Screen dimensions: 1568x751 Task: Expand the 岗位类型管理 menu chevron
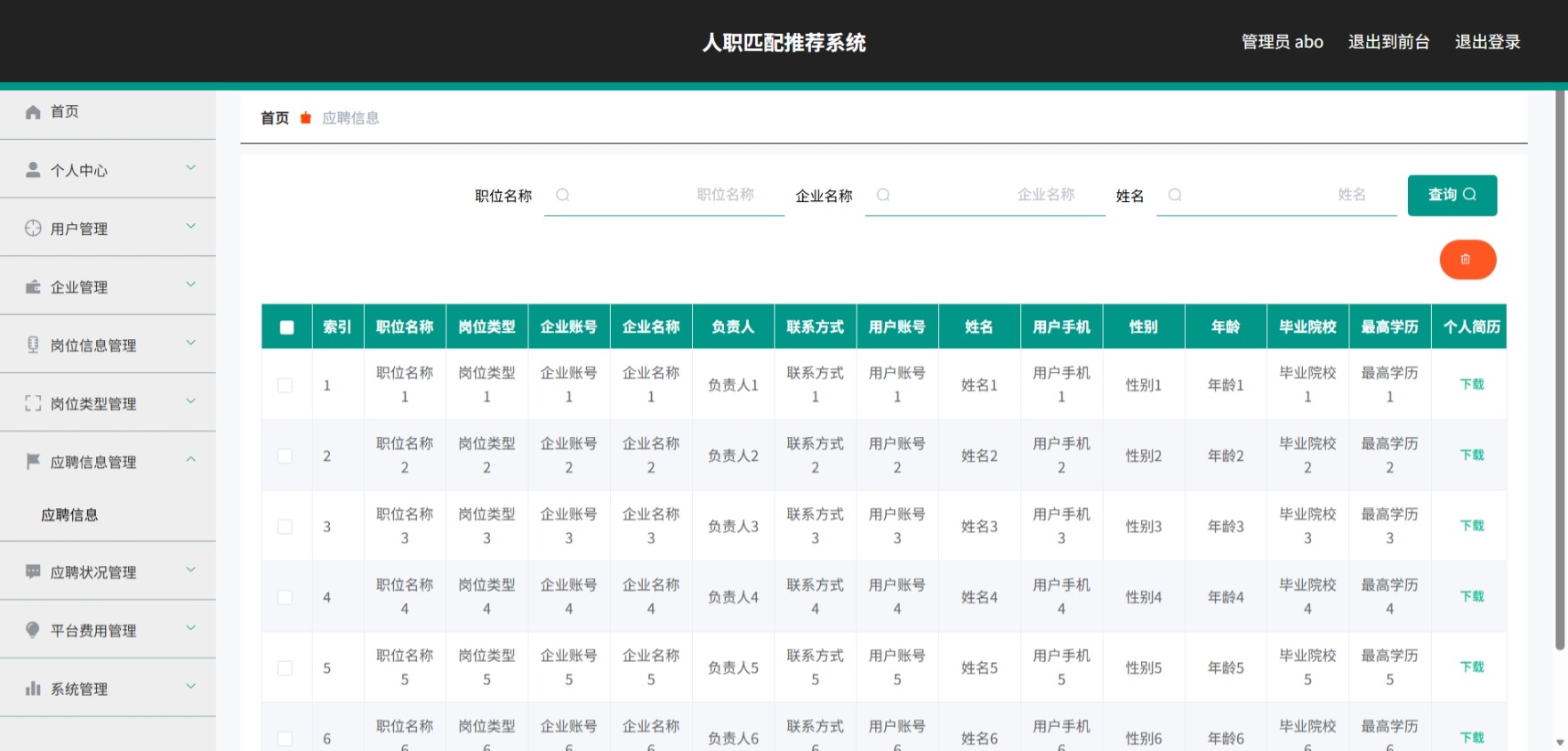(190, 401)
